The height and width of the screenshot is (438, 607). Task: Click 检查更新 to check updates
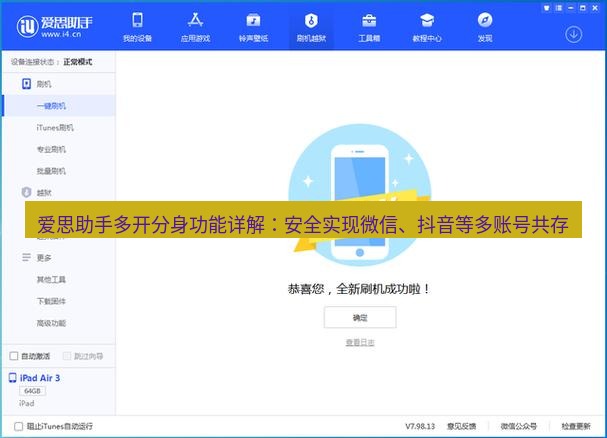coord(576,426)
